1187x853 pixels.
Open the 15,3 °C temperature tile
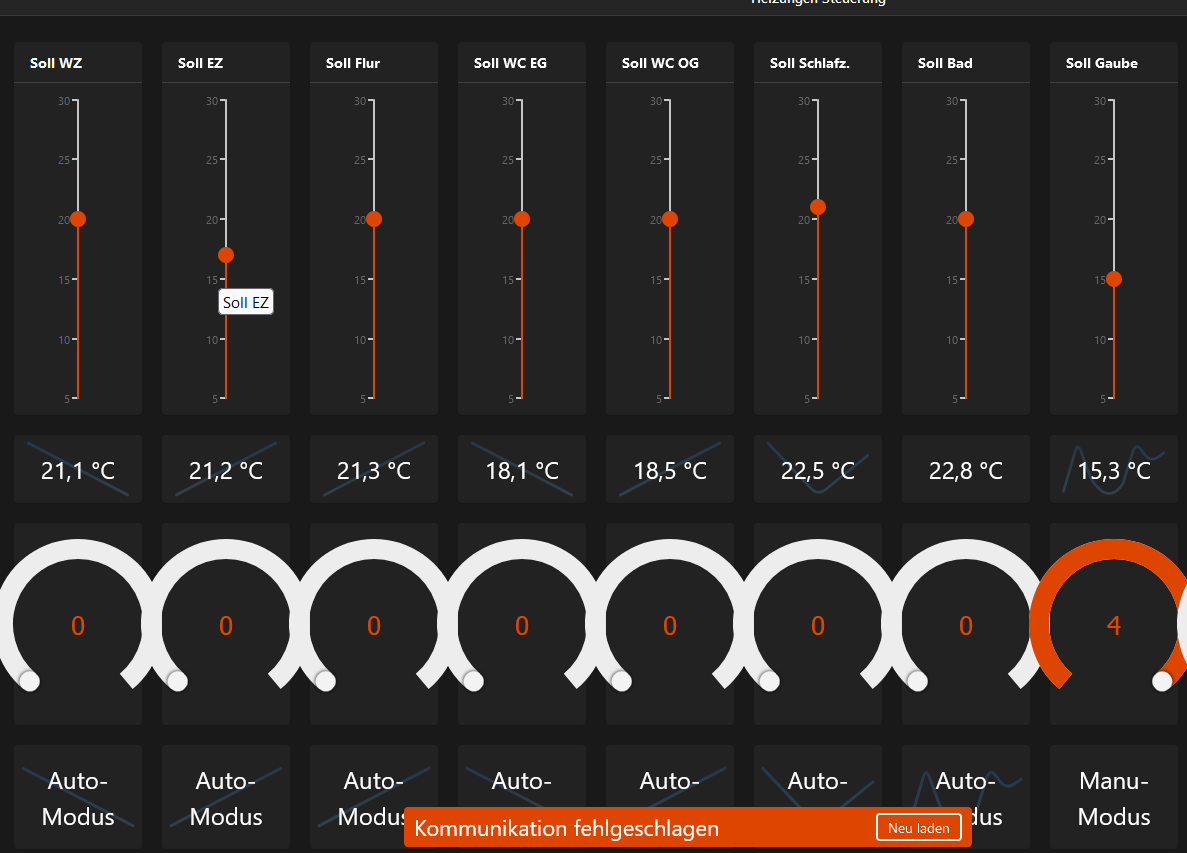(x=1114, y=469)
